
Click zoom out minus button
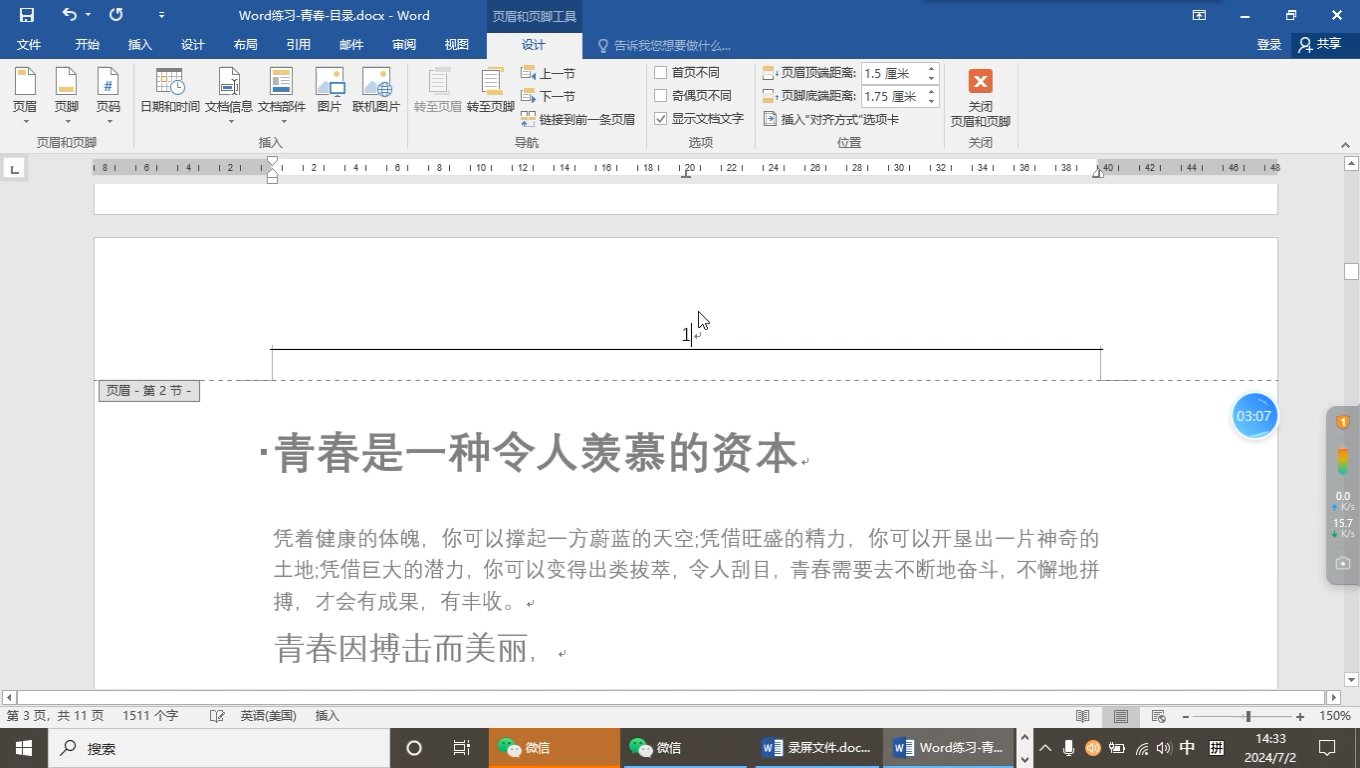coord(1186,716)
